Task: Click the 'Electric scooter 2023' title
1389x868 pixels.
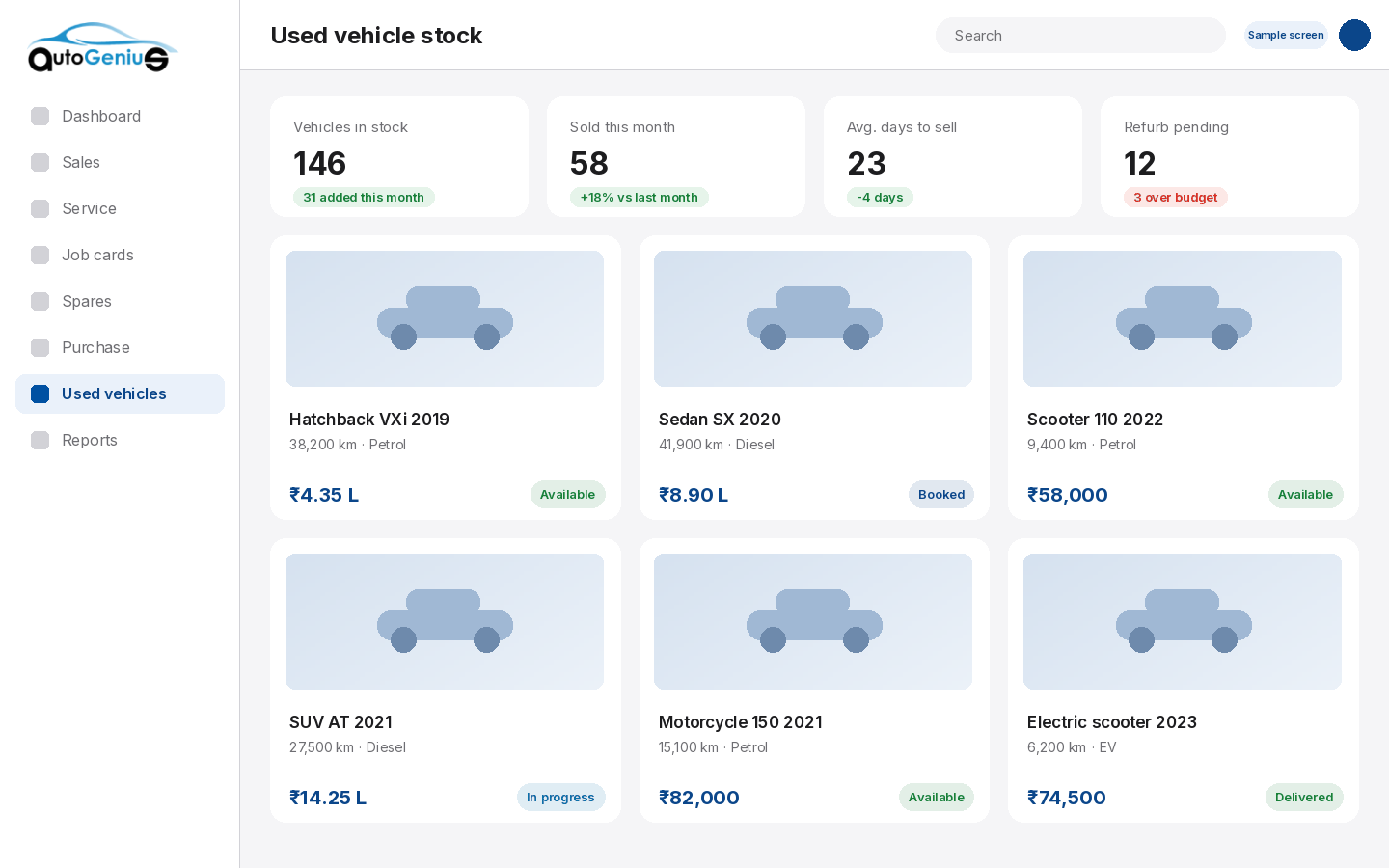Action: [x=1112, y=722]
